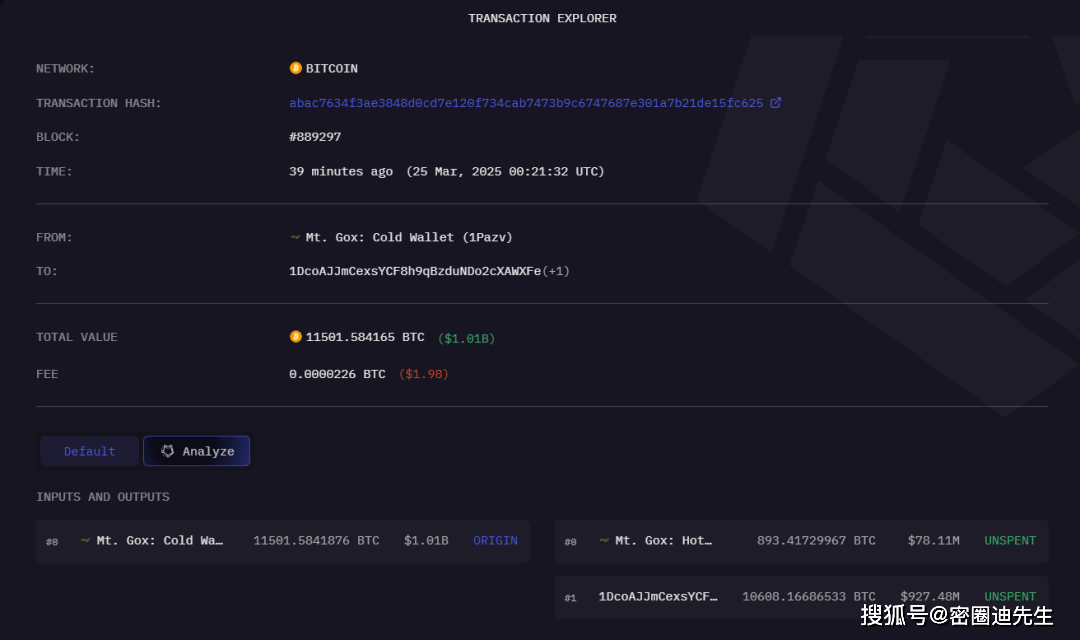Click the $1.01B value on input #0
Screen dimensions: 1080x640
point(426,540)
